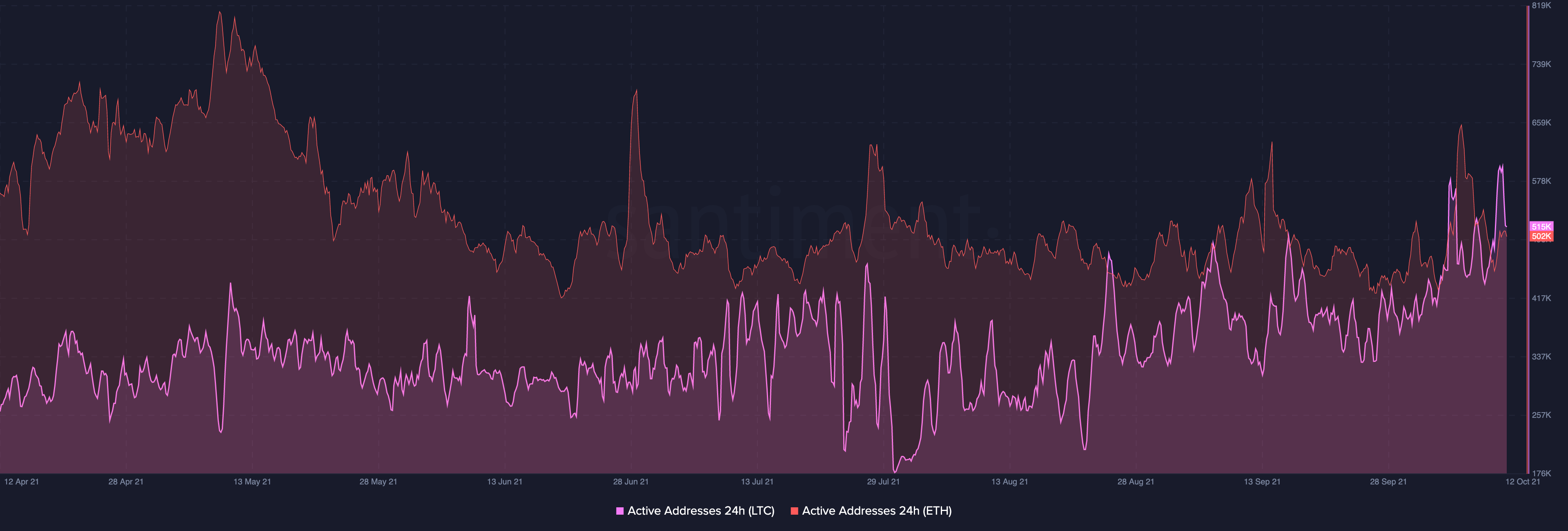Click the 819K y-axis label
The width and height of the screenshot is (1568, 531).
pyautogui.click(x=1541, y=5)
